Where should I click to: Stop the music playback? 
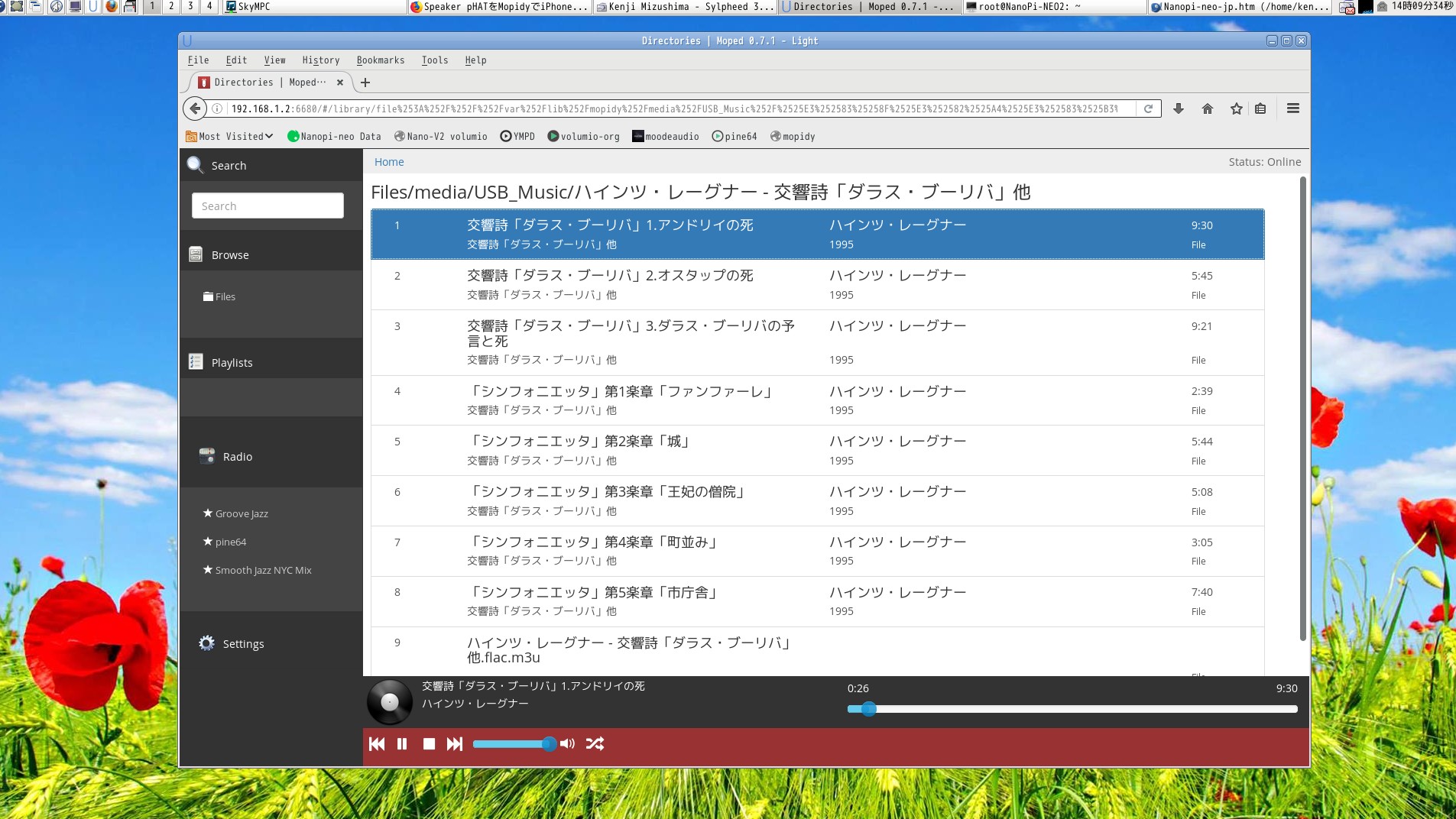point(429,744)
